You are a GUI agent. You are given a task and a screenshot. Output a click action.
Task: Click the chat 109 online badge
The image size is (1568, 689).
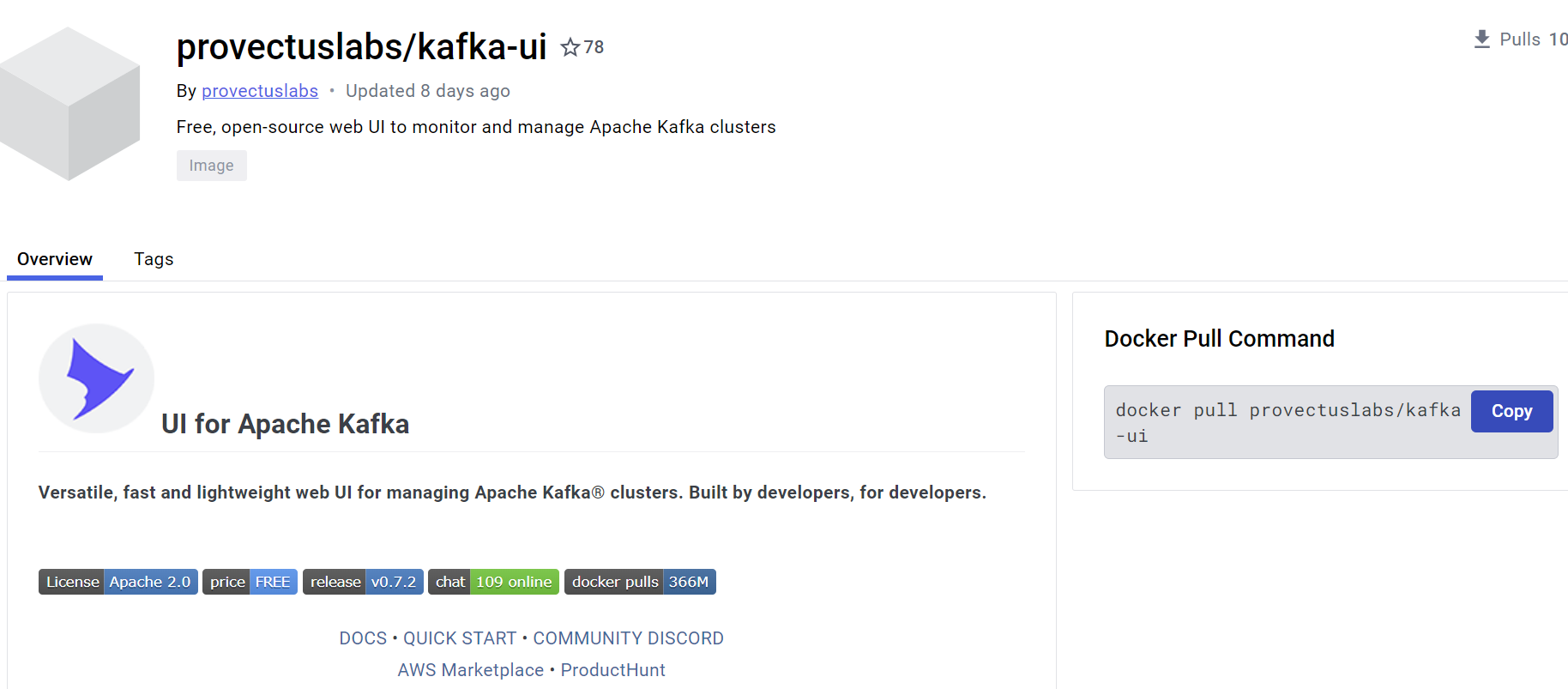click(x=493, y=582)
